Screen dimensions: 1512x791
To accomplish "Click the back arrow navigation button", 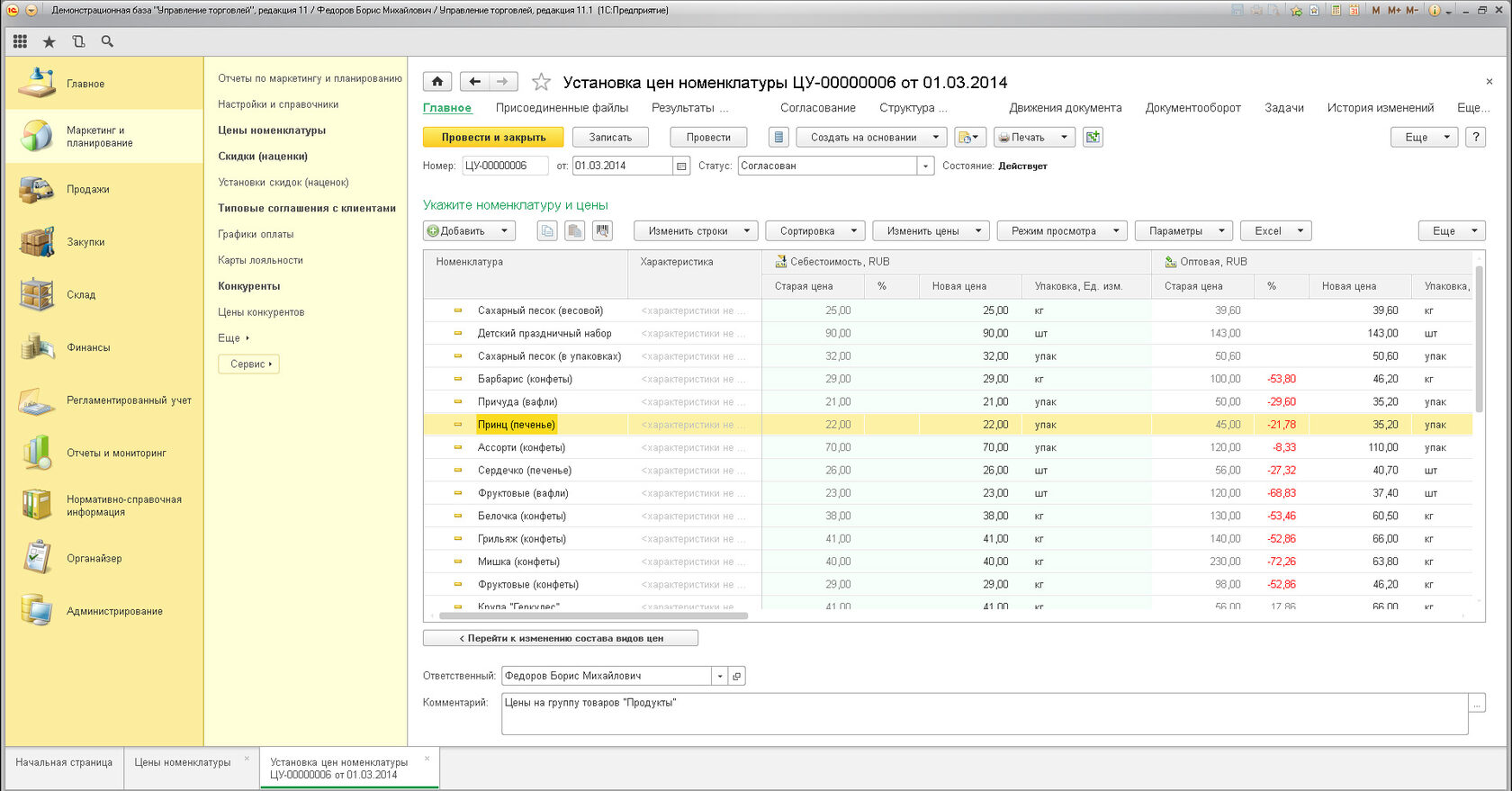I will pyautogui.click(x=474, y=82).
